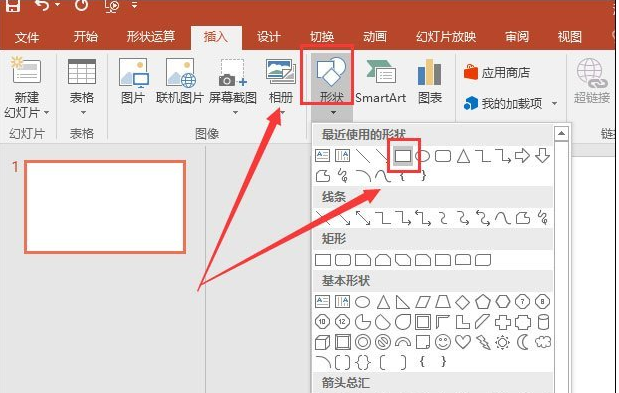Screen dimensions: 619x393
Task: Expand 我的加载项 dropdown arrow
Action: pyautogui.click(x=554, y=104)
